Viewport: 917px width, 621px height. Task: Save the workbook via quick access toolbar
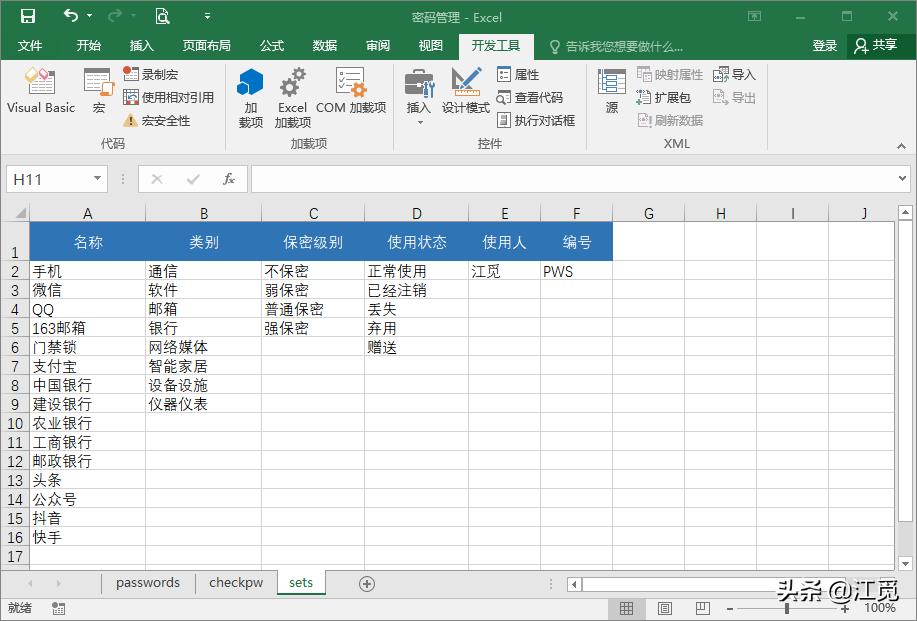[27, 16]
